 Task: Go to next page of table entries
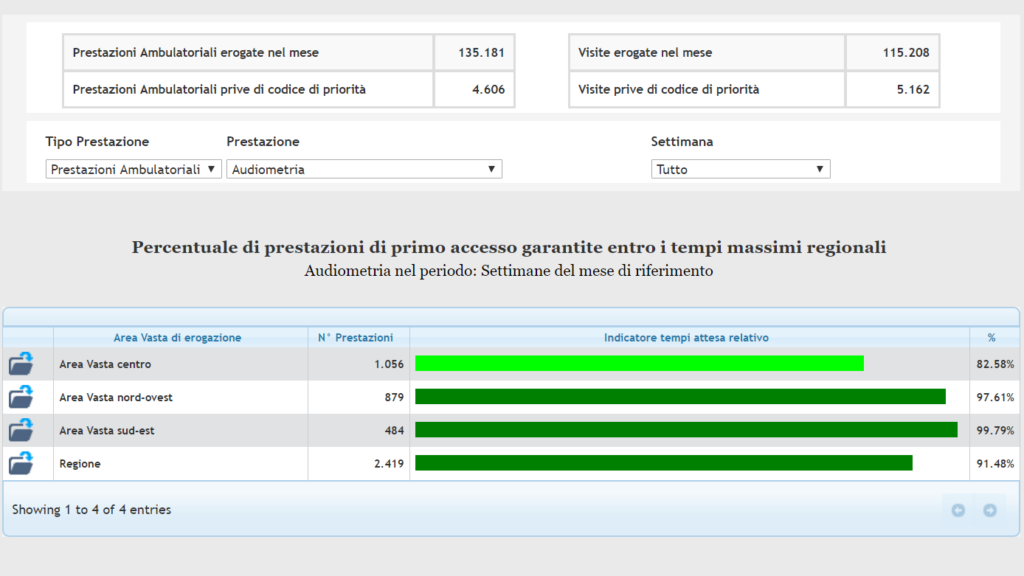pos(989,510)
